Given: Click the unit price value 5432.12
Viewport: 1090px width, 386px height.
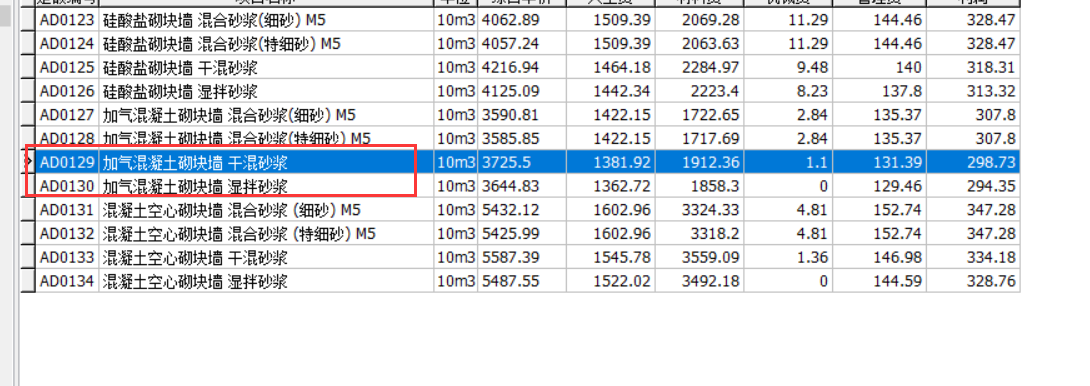Looking at the screenshot, I should pos(510,210).
